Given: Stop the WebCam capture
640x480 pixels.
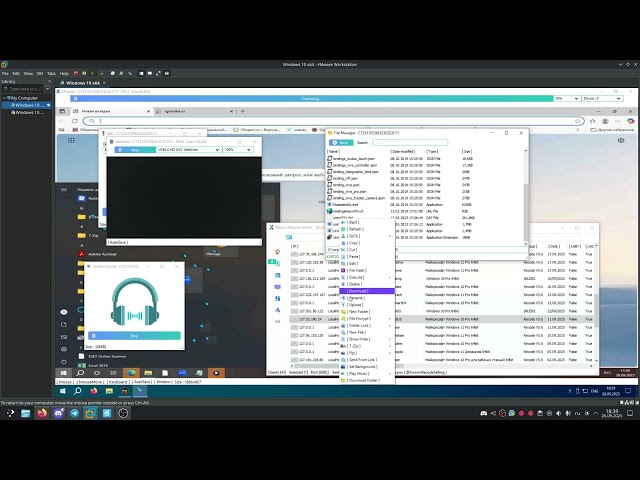Looking at the screenshot, I should 135,150.
